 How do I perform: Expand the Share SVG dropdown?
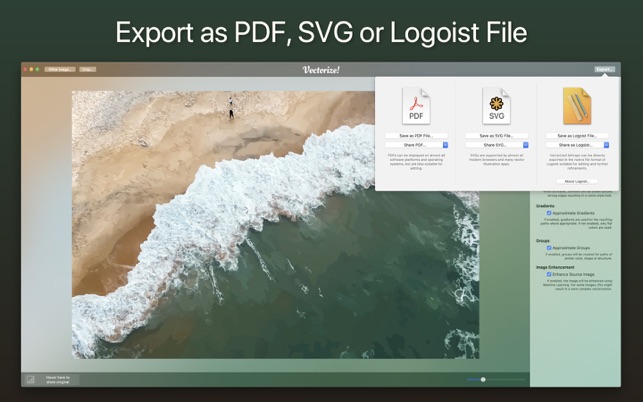tap(496, 145)
